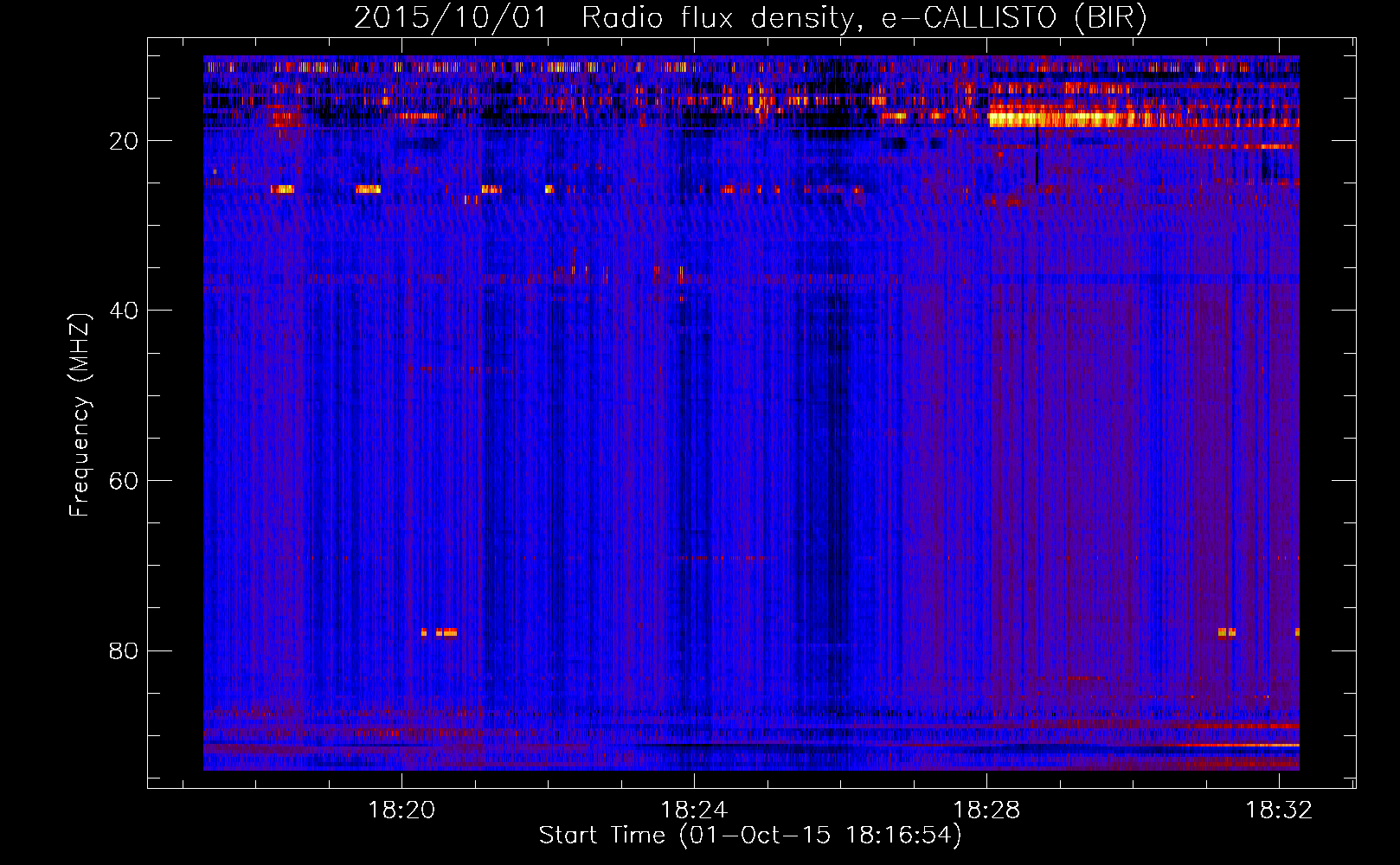The width and height of the screenshot is (1400, 865).
Task: Click the 18:20 time tick label
Action: [401, 810]
